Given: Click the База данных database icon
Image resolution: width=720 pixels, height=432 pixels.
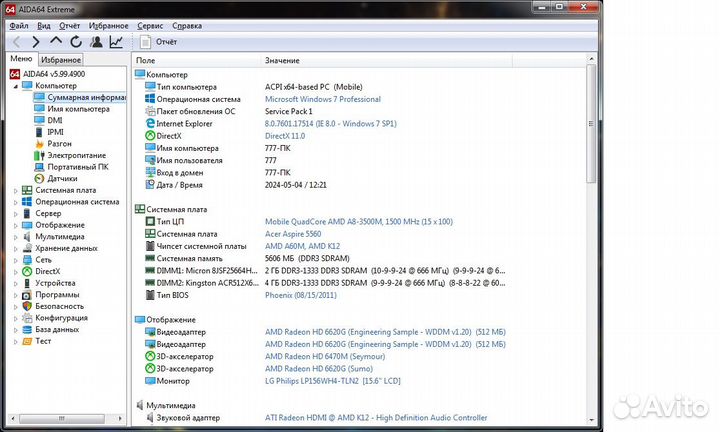Looking at the screenshot, I should [27, 330].
